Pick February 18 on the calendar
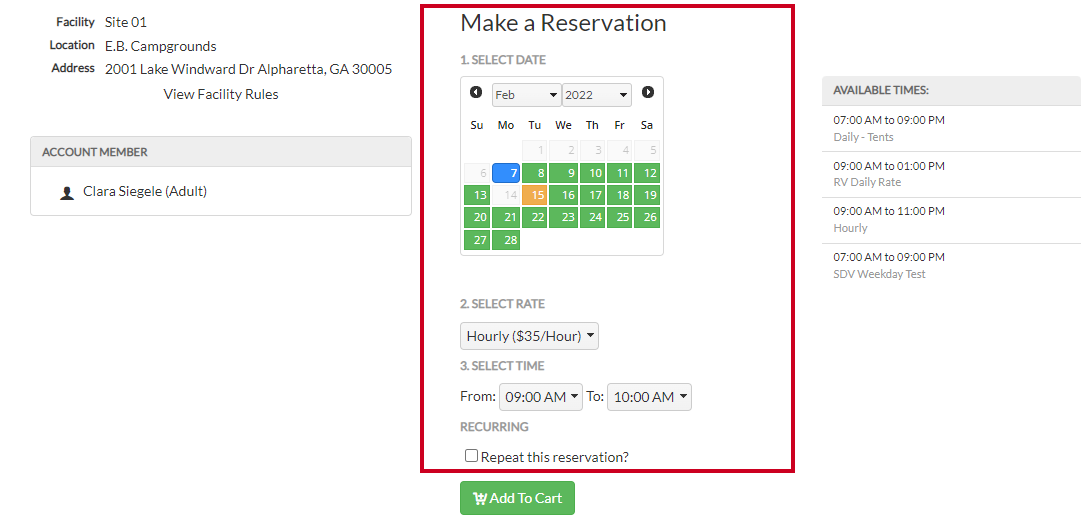1086x529 pixels. click(619, 195)
